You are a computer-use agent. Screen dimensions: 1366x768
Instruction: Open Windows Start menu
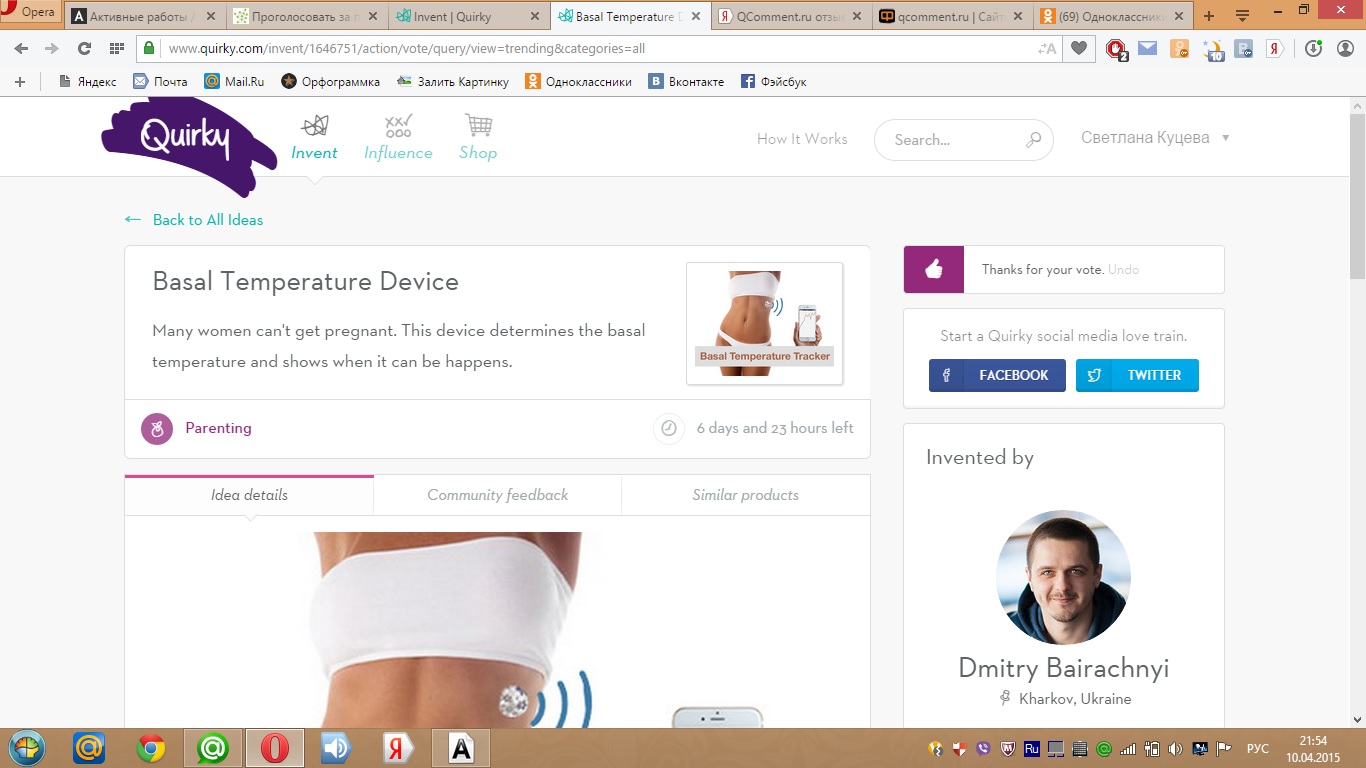[x=28, y=748]
